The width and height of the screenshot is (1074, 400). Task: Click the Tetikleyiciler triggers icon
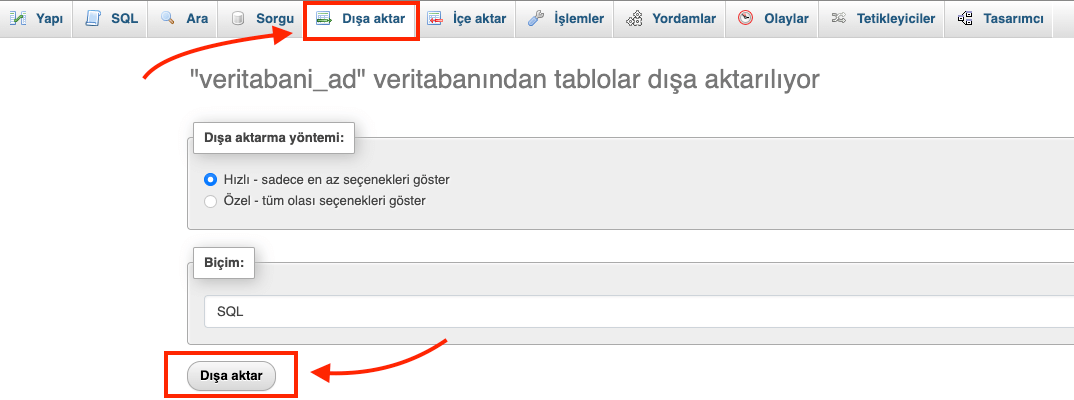click(838, 18)
